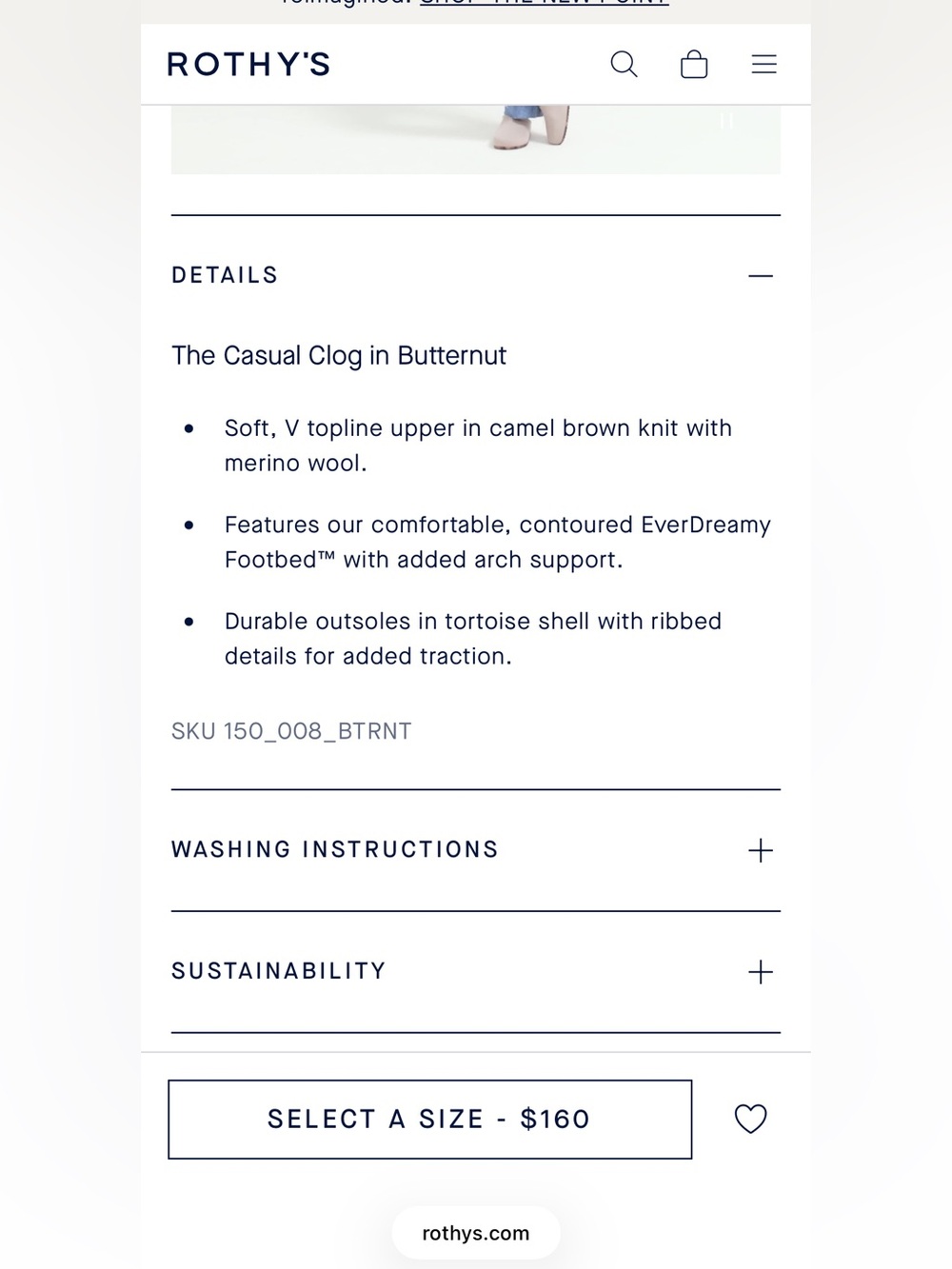Collapse Details using the minus icon

coord(761,276)
